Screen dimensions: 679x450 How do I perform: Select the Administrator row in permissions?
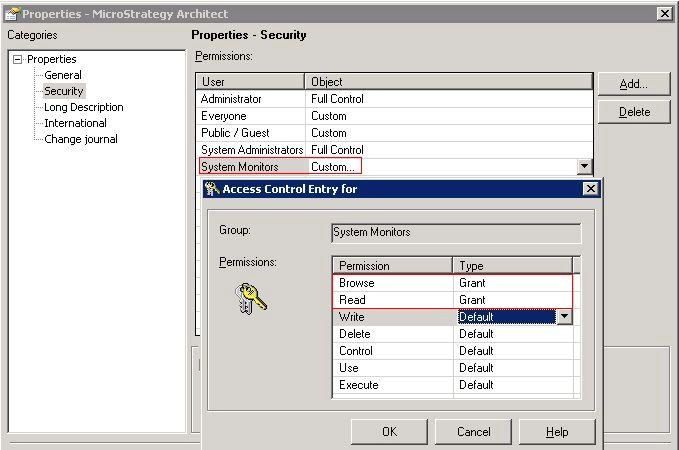[x=394, y=99]
